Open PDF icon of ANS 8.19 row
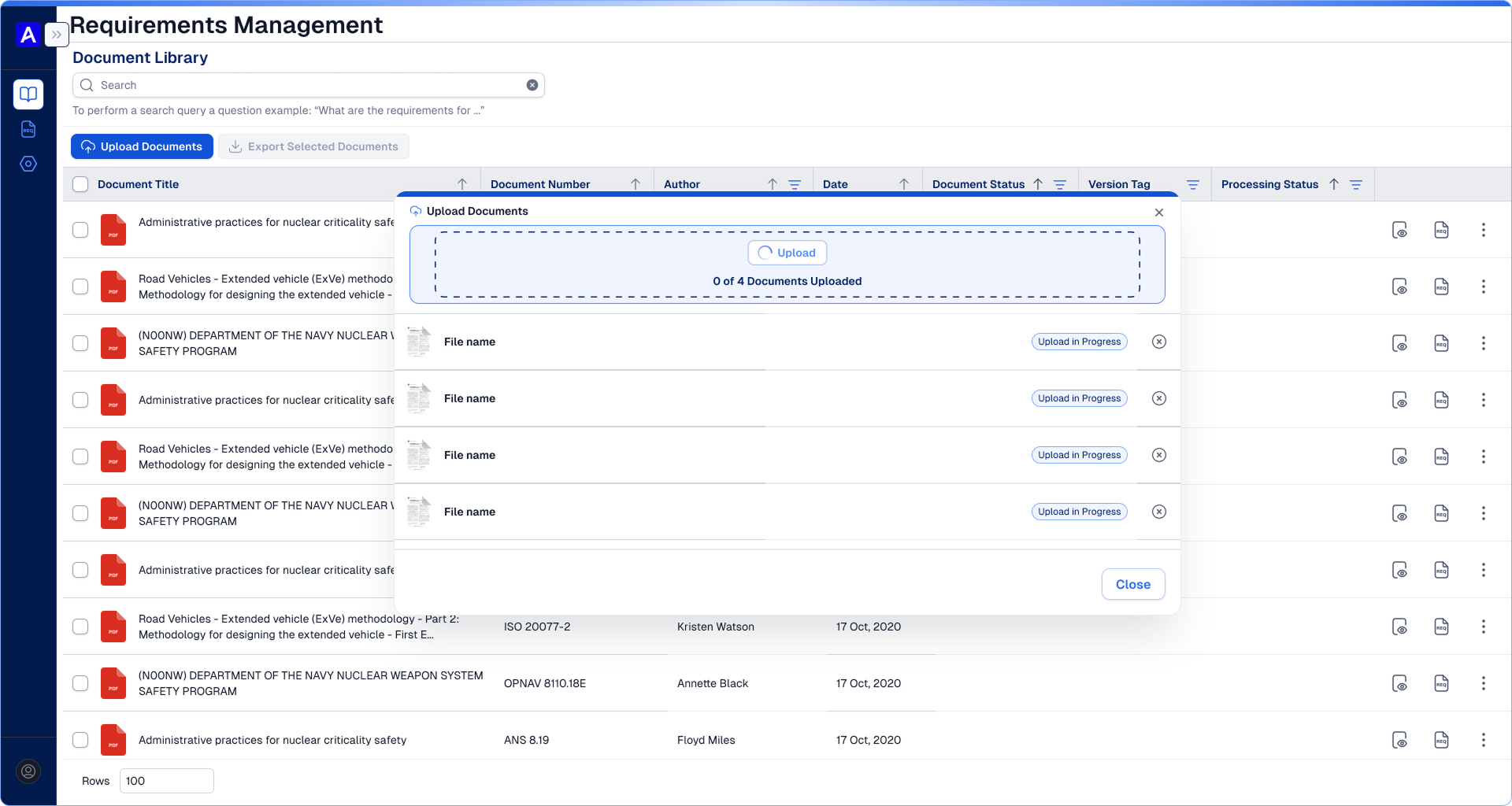1512x806 pixels. [113, 740]
